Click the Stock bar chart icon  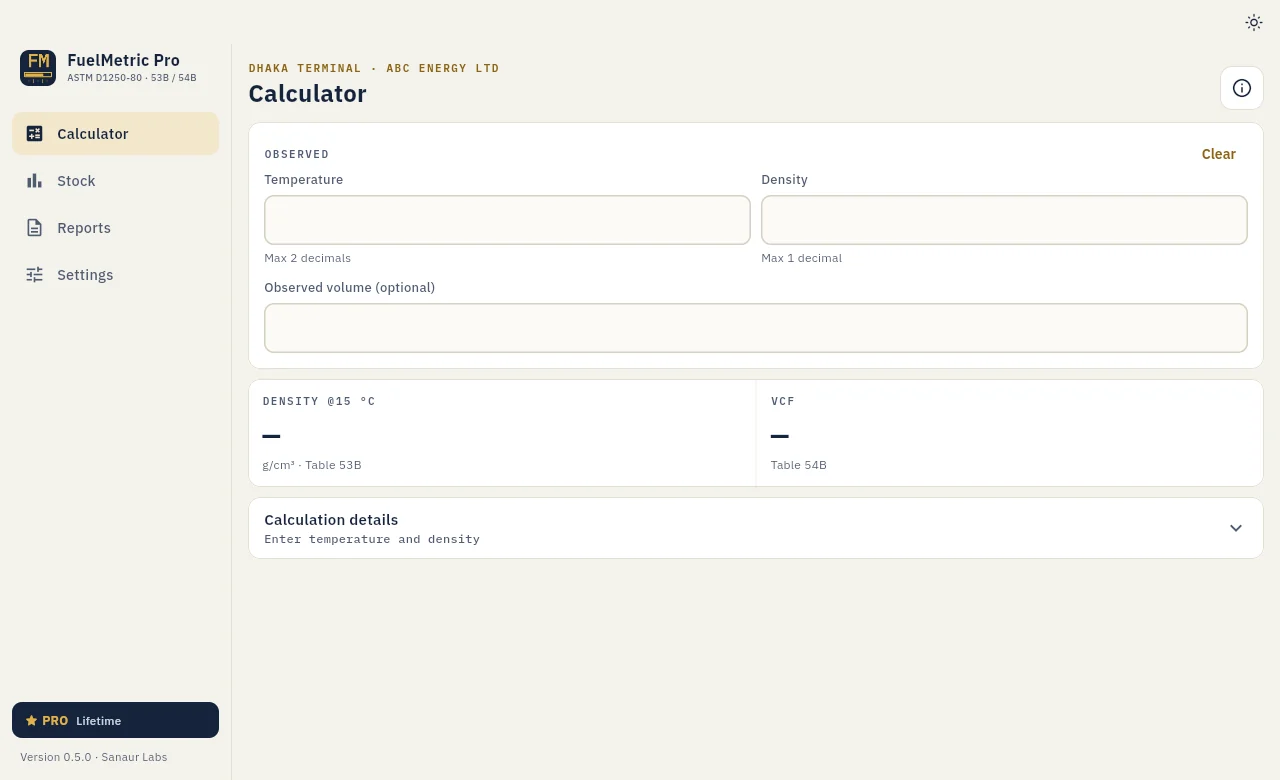pyautogui.click(x=35, y=181)
